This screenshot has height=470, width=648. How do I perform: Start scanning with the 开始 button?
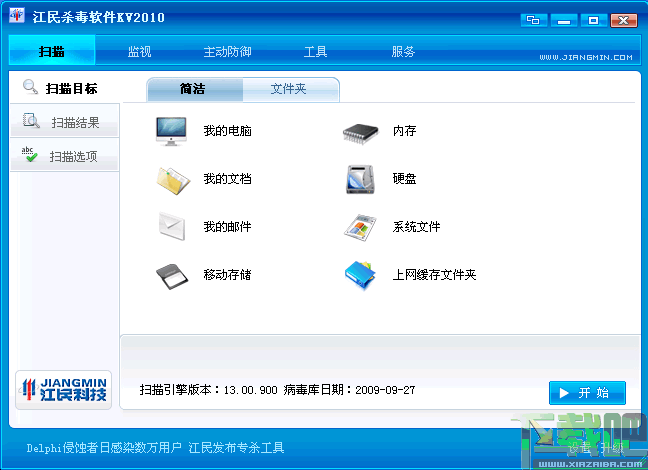(x=587, y=393)
